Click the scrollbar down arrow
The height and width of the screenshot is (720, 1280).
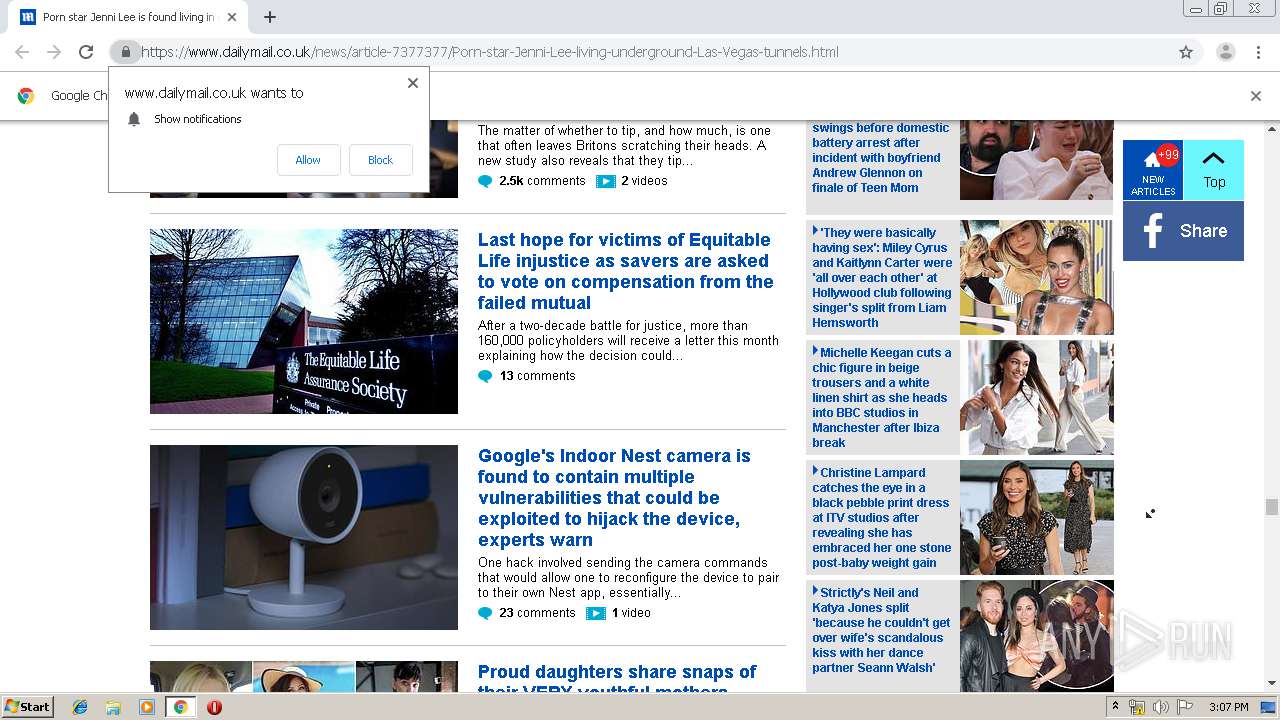pos(1272,683)
